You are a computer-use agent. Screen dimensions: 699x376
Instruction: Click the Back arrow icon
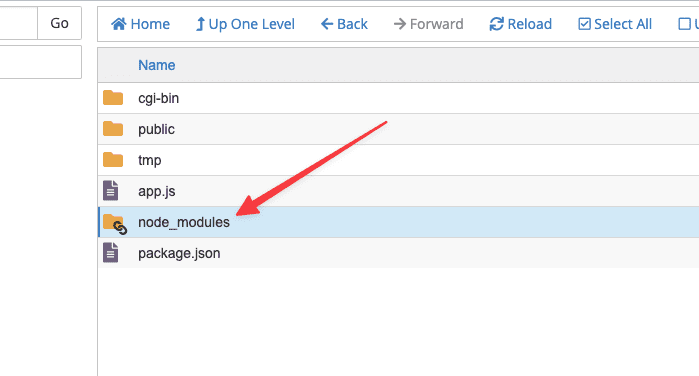327,24
